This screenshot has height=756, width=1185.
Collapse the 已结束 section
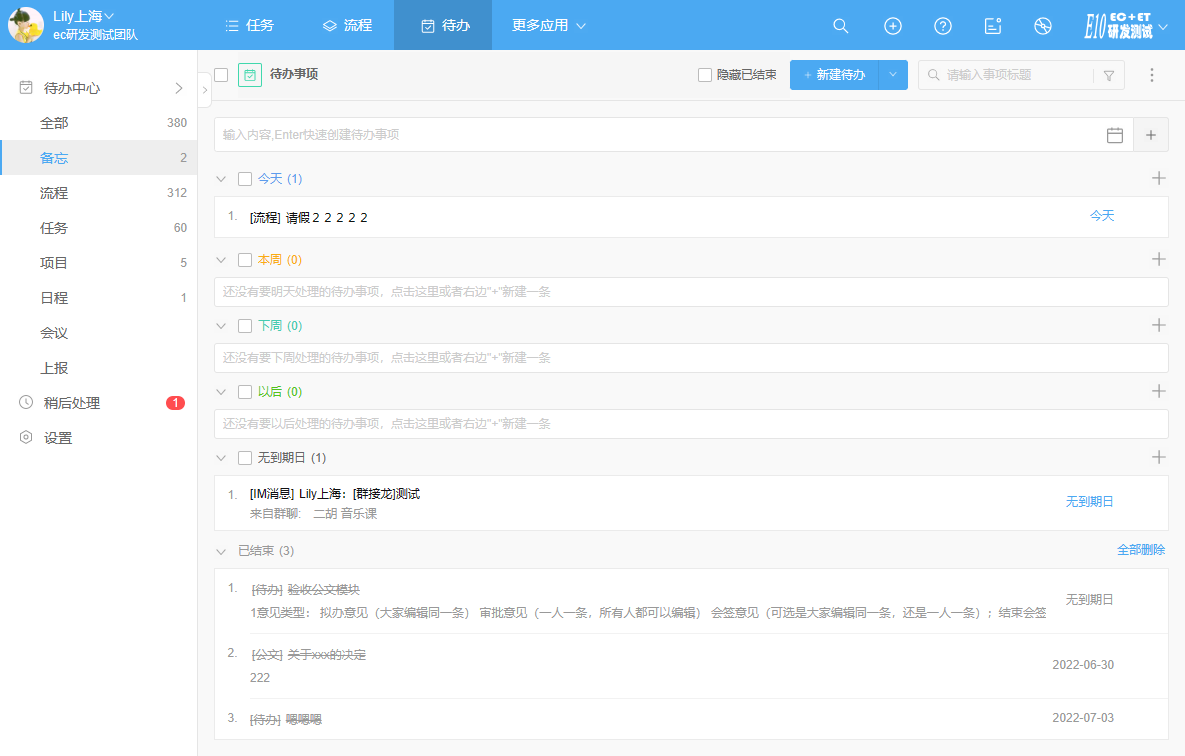coord(222,551)
